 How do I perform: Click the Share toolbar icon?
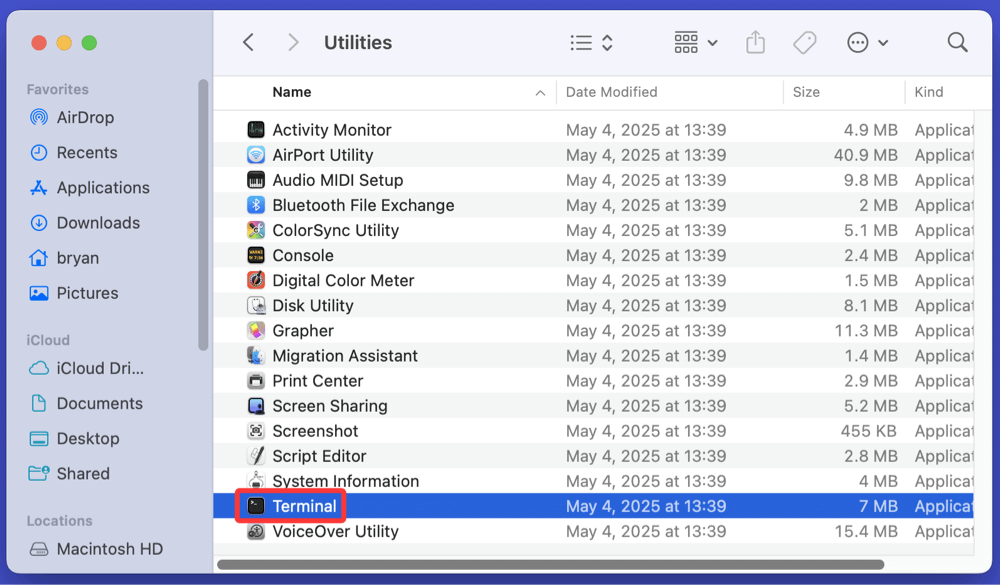click(755, 42)
